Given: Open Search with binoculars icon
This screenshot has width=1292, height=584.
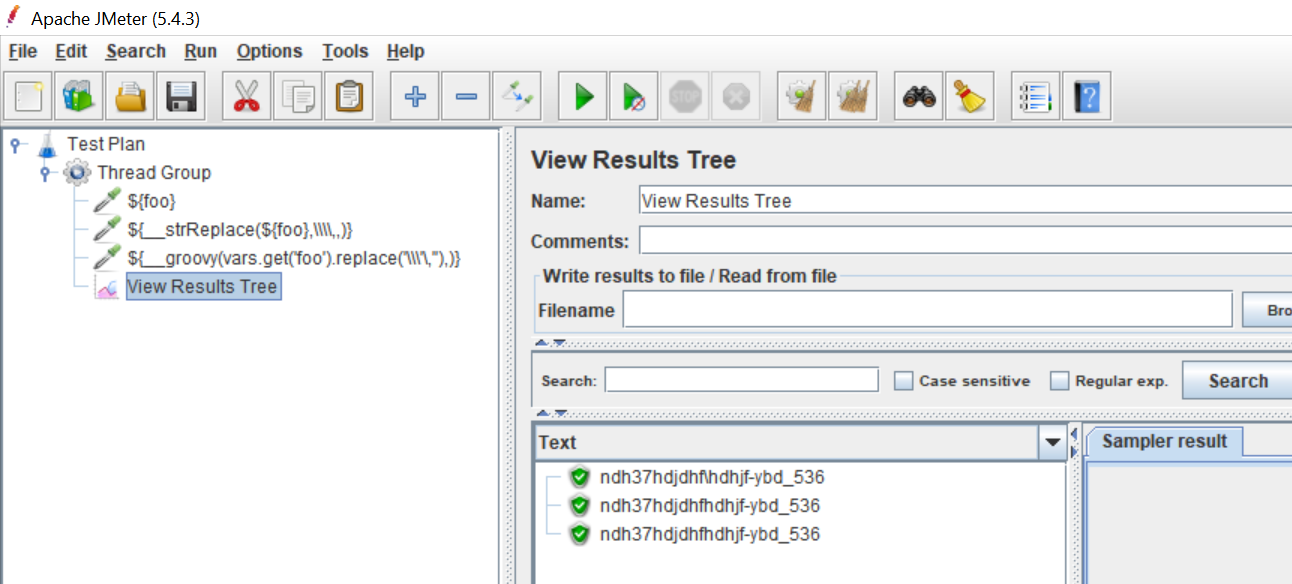Looking at the screenshot, I should coord(919,97).
